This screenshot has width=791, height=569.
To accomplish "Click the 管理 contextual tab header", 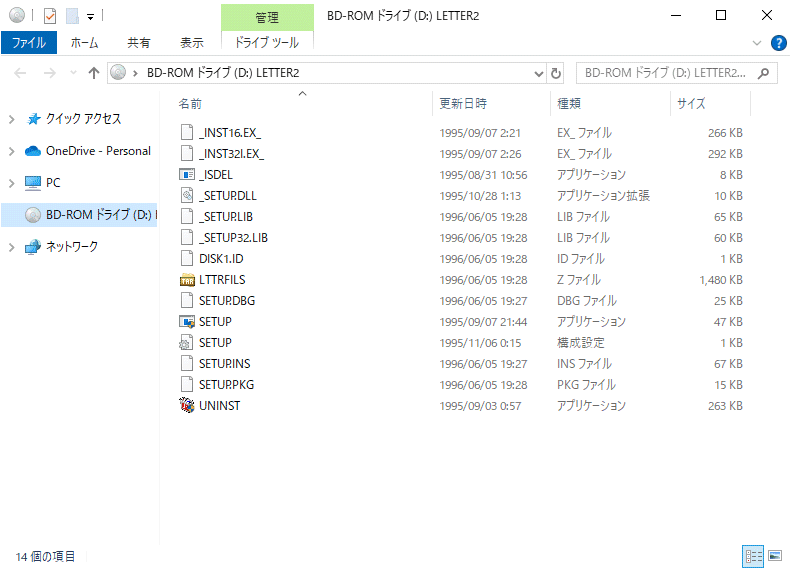I will pos(267,17).
